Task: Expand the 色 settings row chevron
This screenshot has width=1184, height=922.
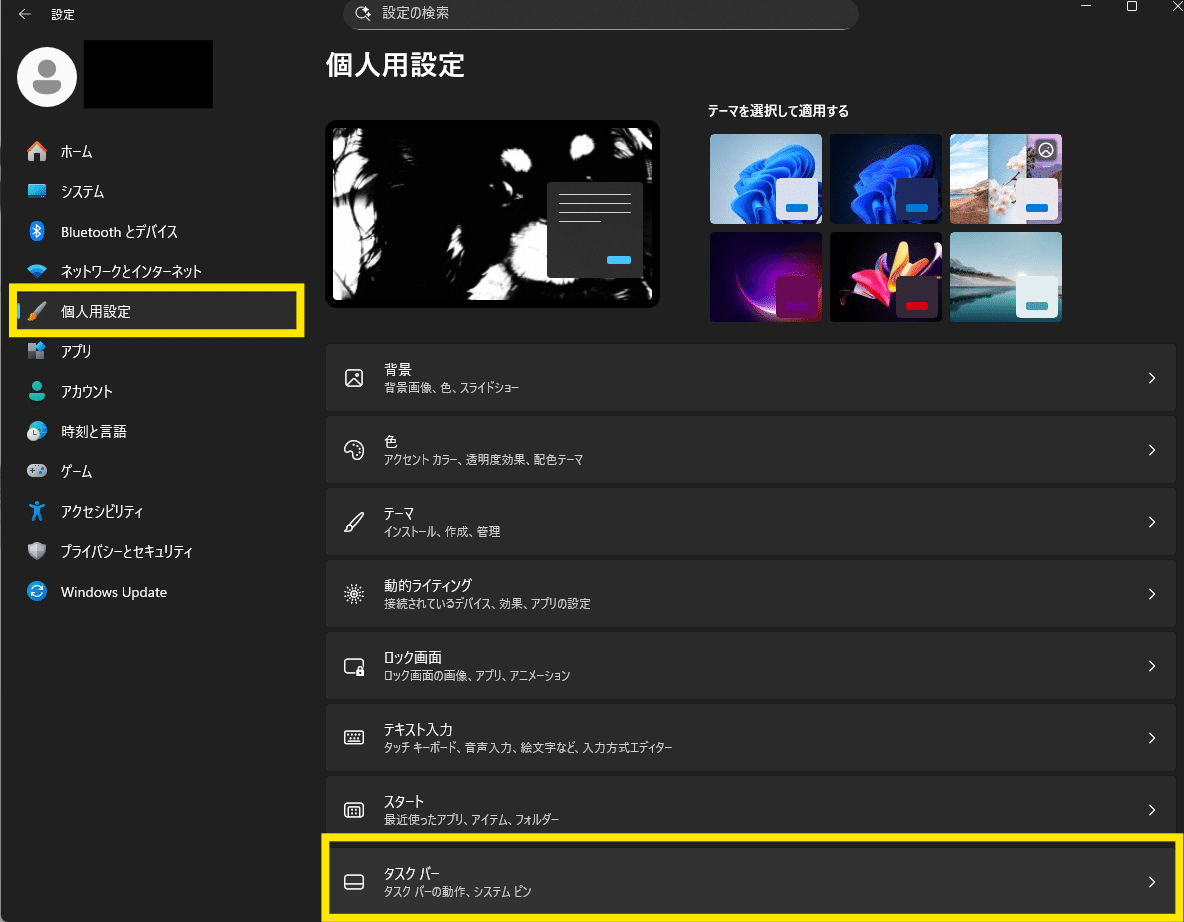Action: tap(1151, 449)
